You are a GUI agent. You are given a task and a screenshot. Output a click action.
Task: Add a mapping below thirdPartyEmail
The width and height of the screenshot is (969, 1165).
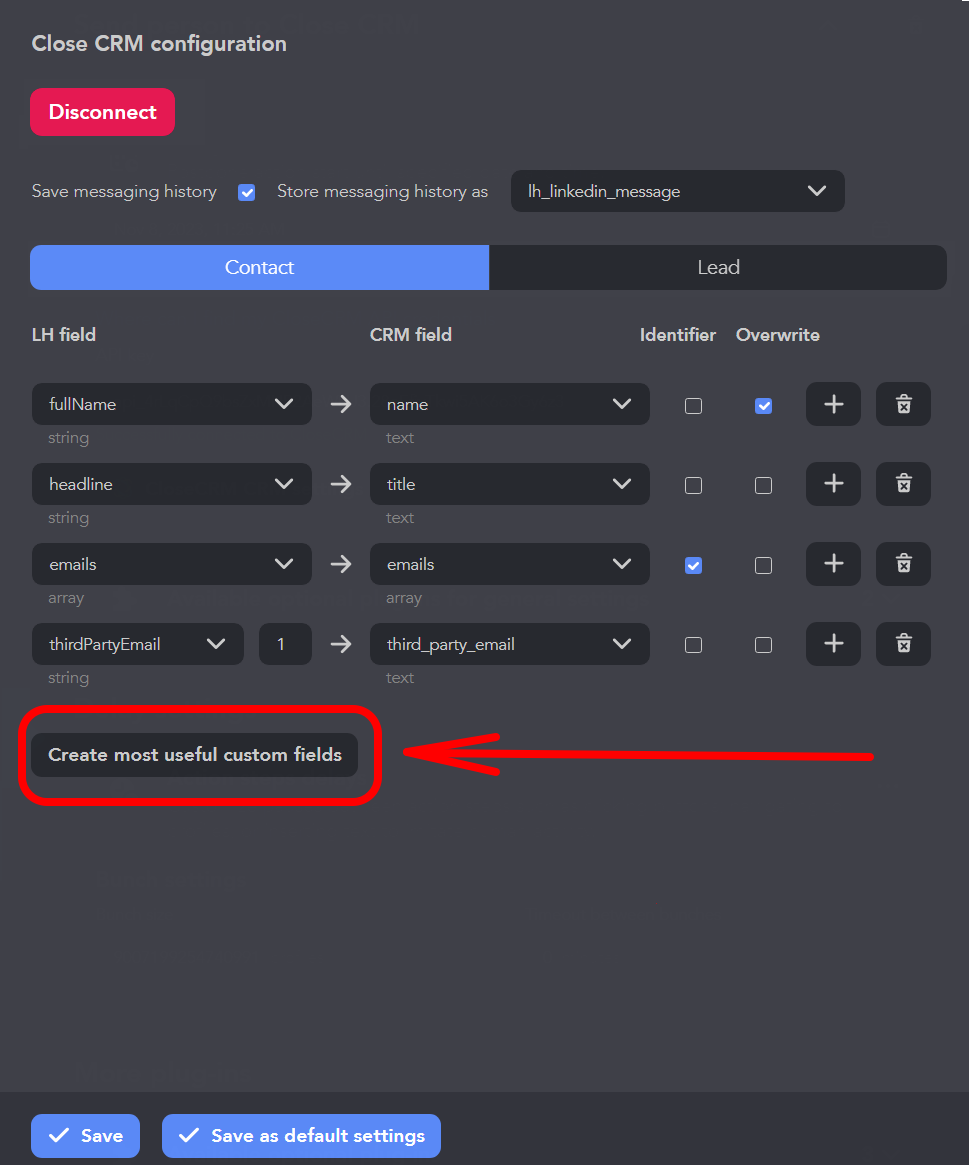[833, 644]
